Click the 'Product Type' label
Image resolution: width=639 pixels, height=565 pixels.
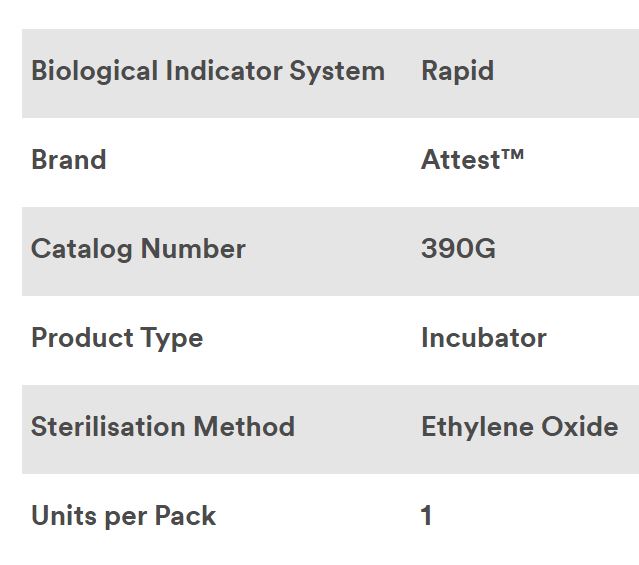[x=117, y=338]
